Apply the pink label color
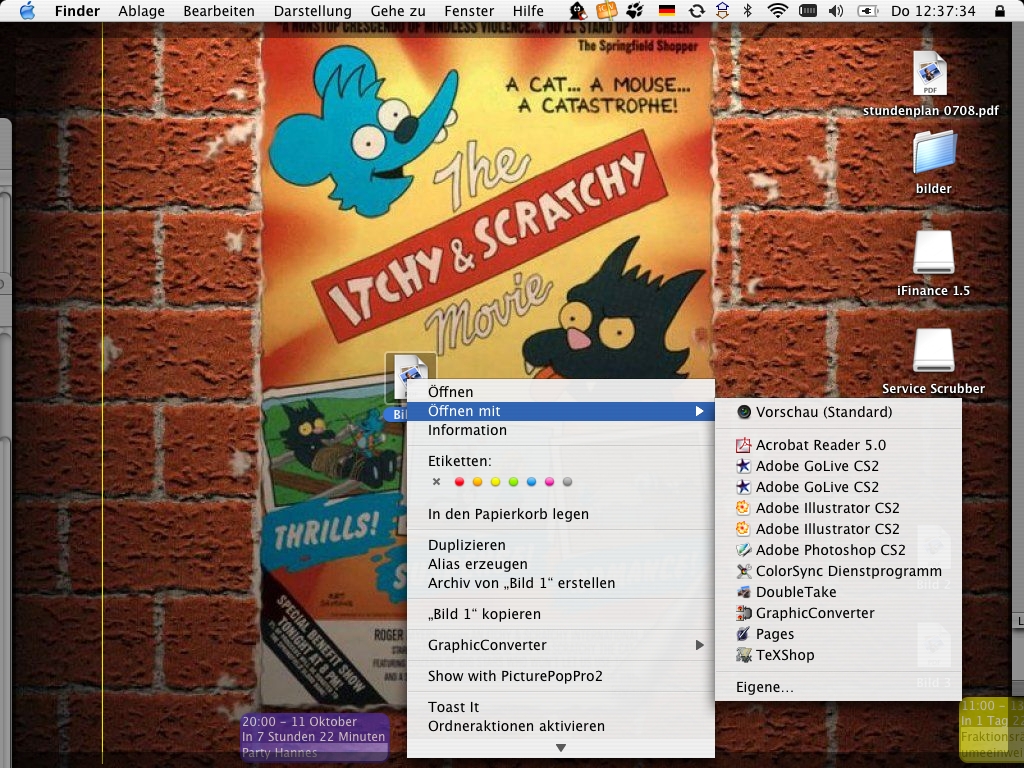This screenshot has height=768, width=1024. coord(549,482)
